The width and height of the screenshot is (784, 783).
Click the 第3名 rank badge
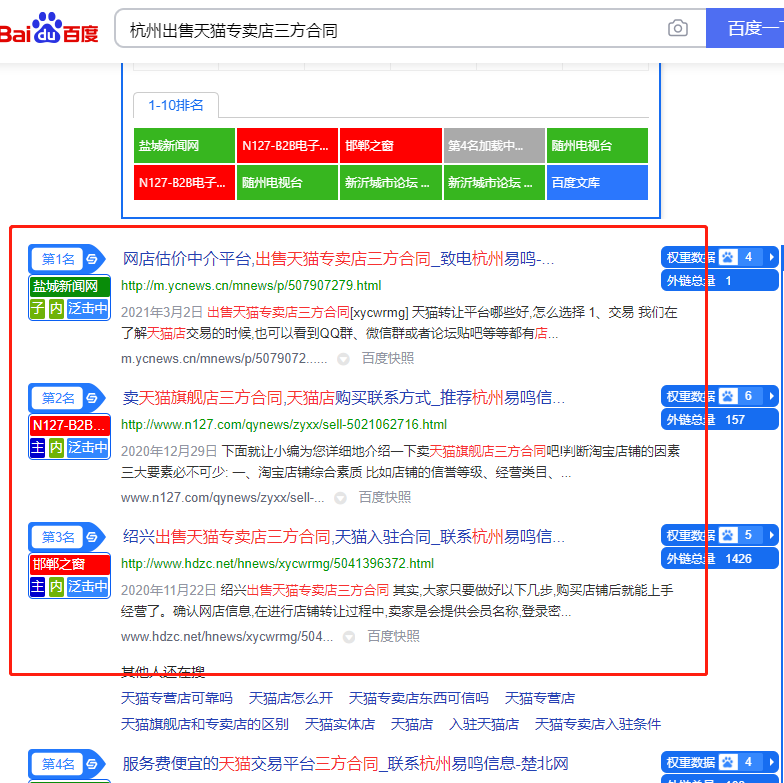(x=58, y=537)
